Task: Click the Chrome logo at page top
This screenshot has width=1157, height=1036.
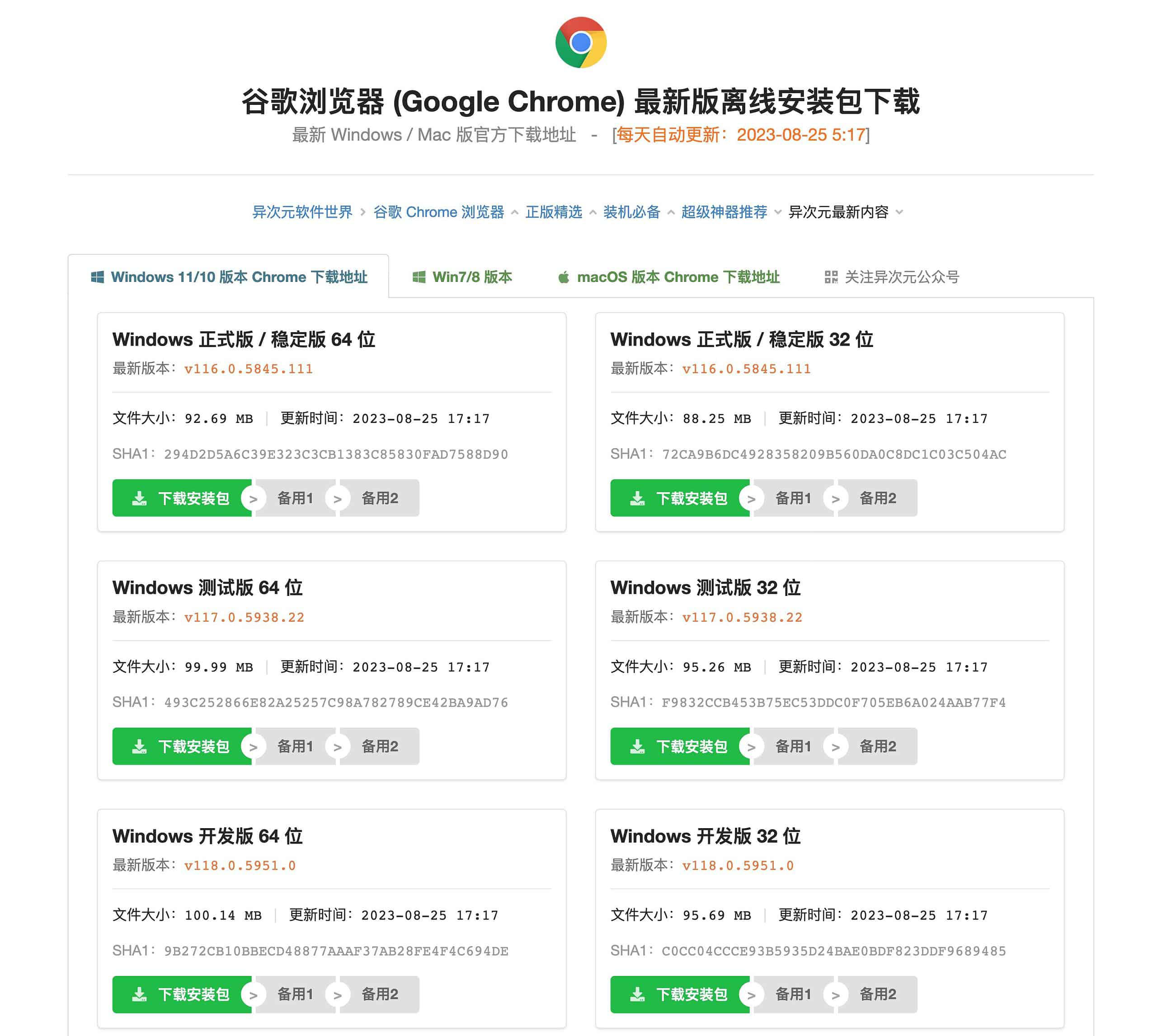Action: coord(580,42)
